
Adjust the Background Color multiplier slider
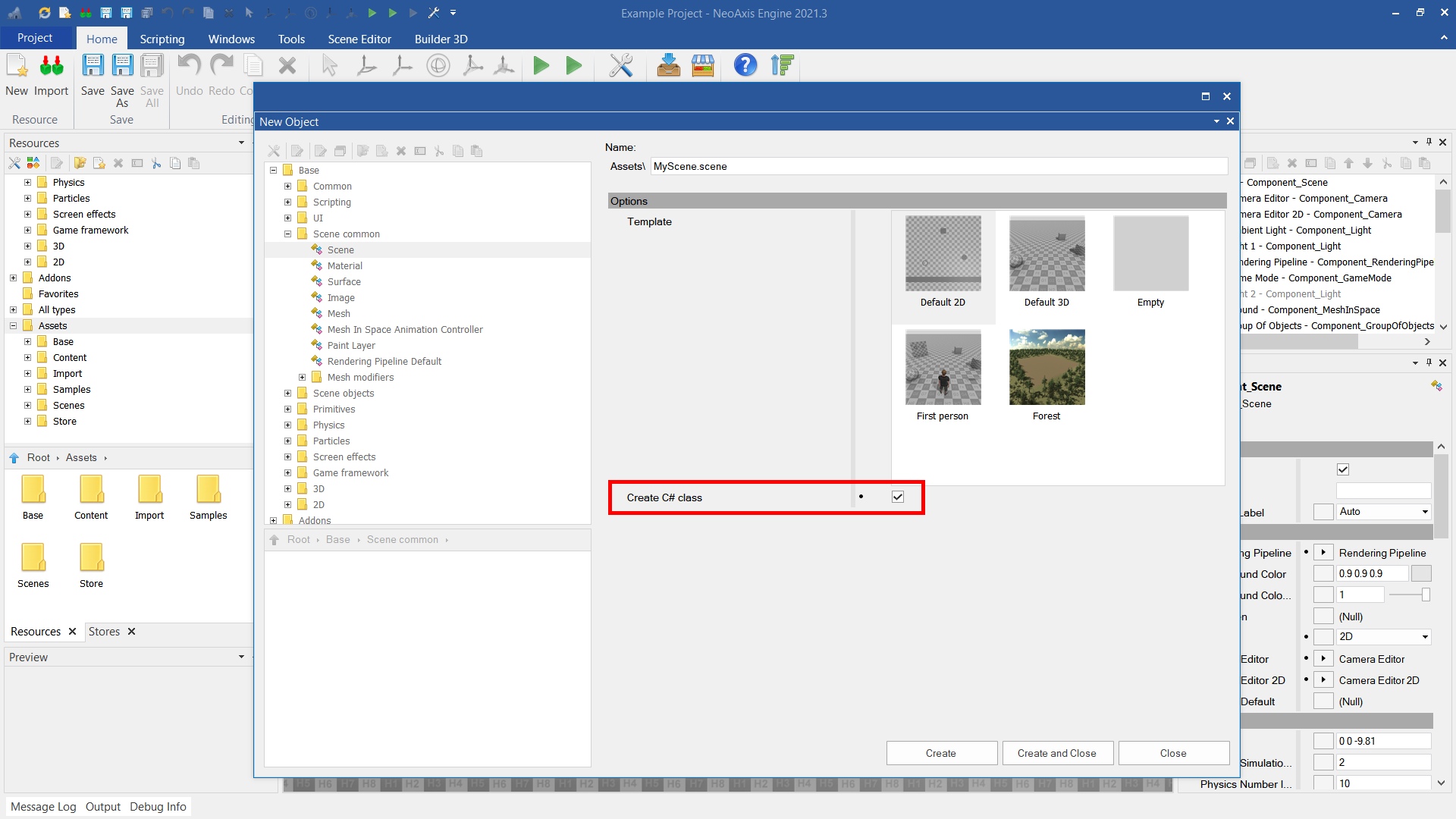(1426, 595)
